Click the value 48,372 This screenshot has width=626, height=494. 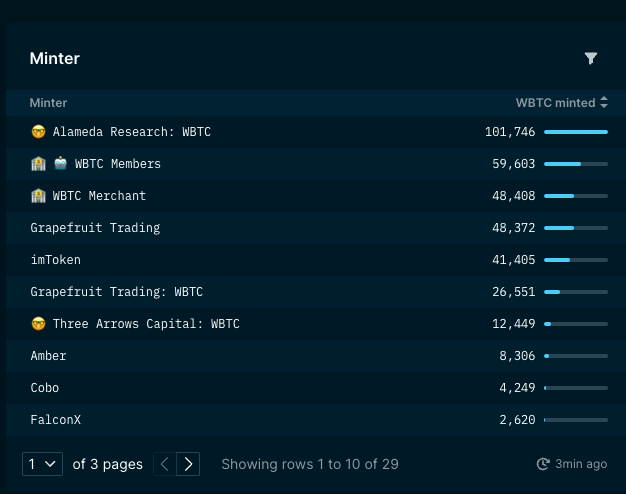click(513, 228)
